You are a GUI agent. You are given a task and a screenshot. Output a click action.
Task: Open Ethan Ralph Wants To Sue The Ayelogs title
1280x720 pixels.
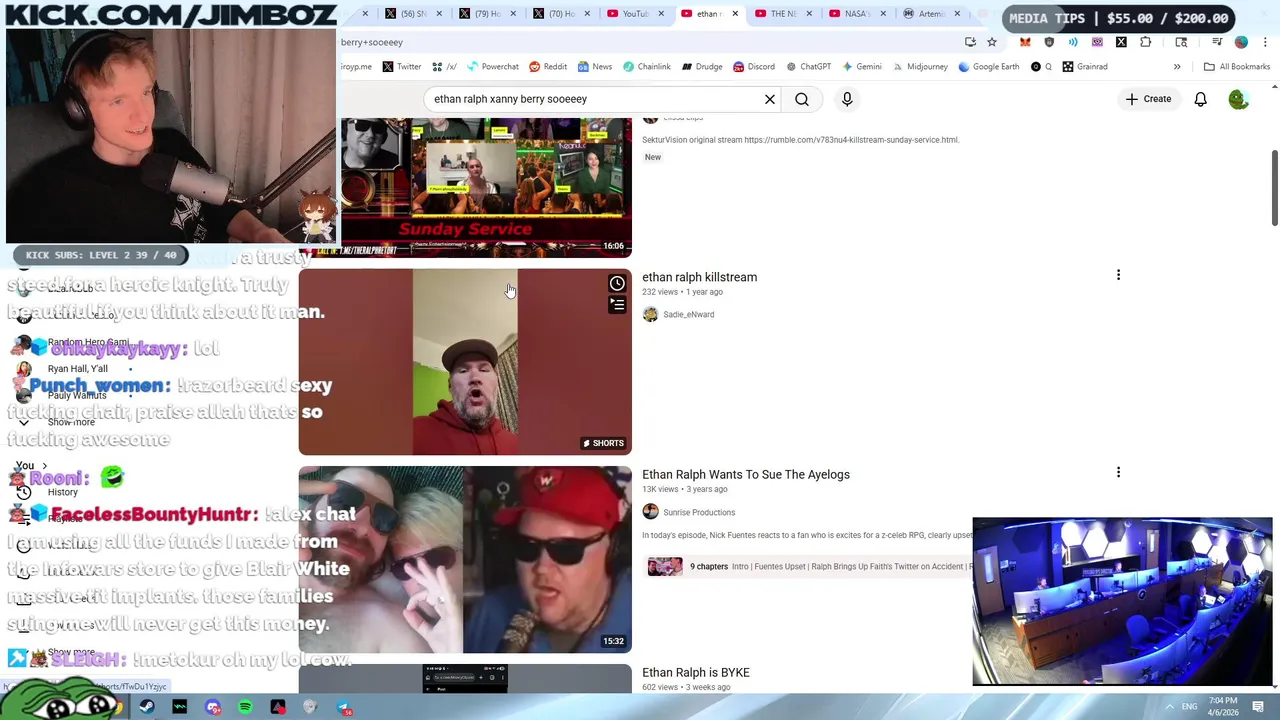click(746, 475)
